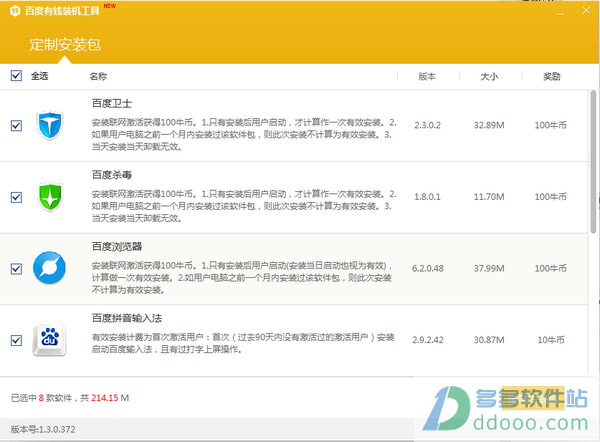The width and height of the screenshot is (600, 442).
Task: Click version 2.3.0.2 of 百度卫士
Action: tap(427, 125)
